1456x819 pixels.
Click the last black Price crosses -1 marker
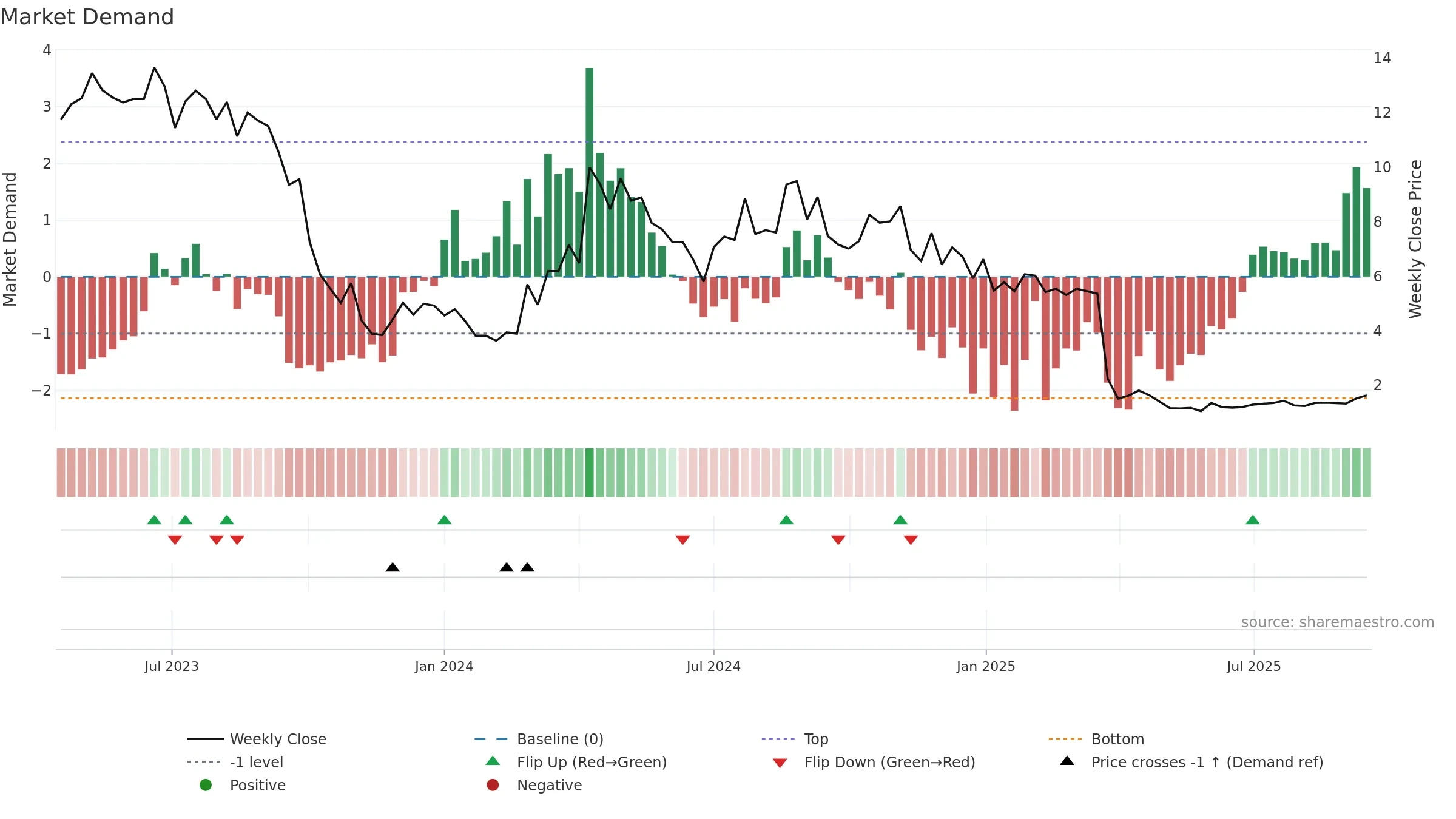click(527, 567)
